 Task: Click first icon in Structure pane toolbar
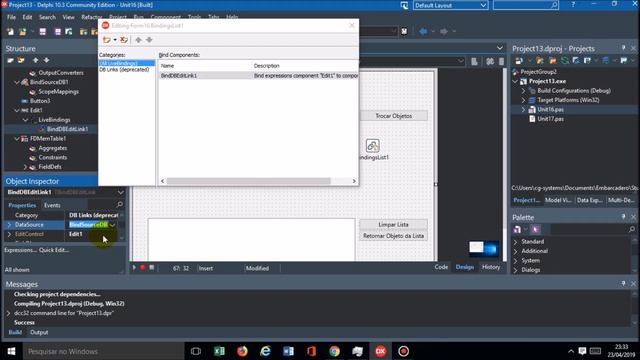[10, 60]
